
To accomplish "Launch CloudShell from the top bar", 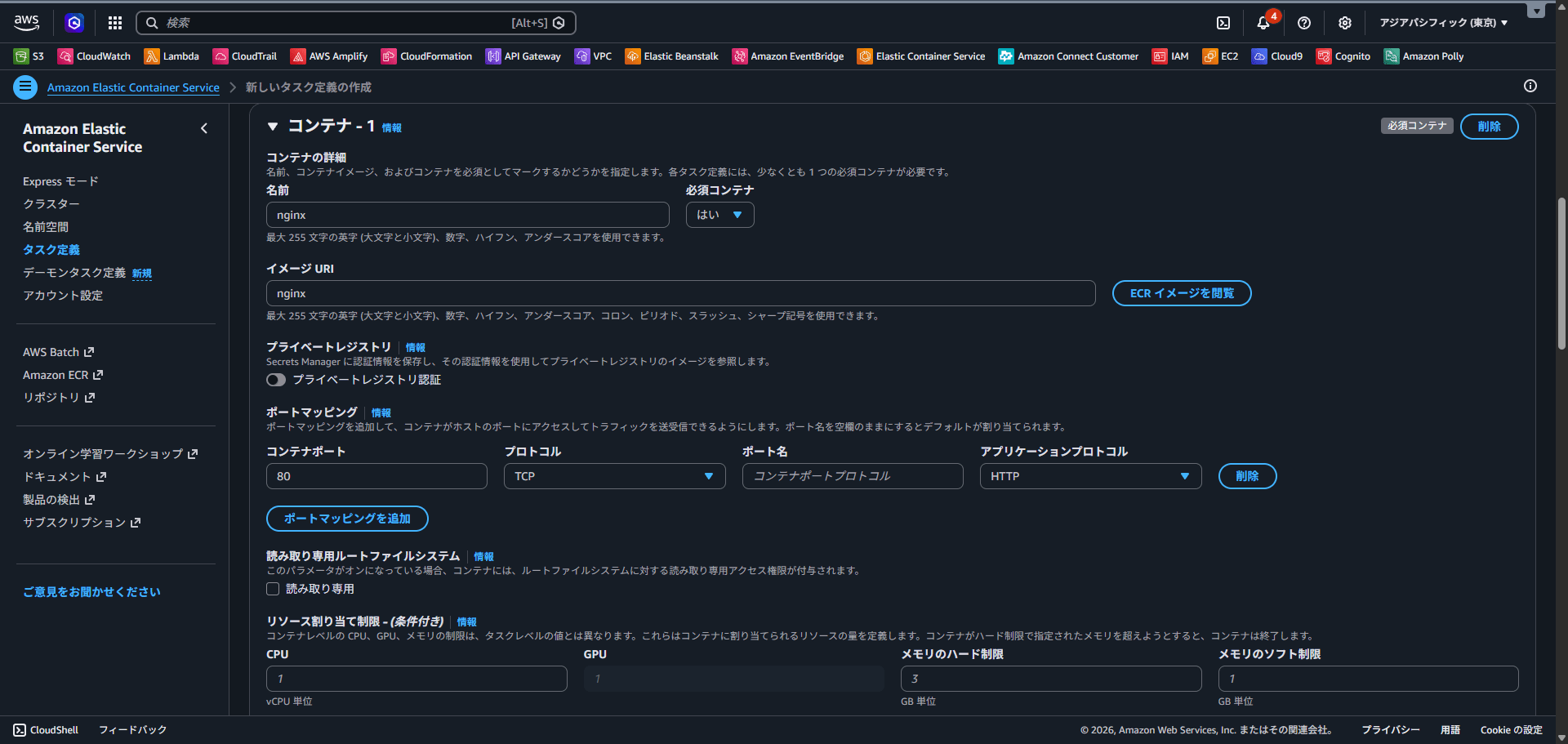I will tap(1223, 23).
